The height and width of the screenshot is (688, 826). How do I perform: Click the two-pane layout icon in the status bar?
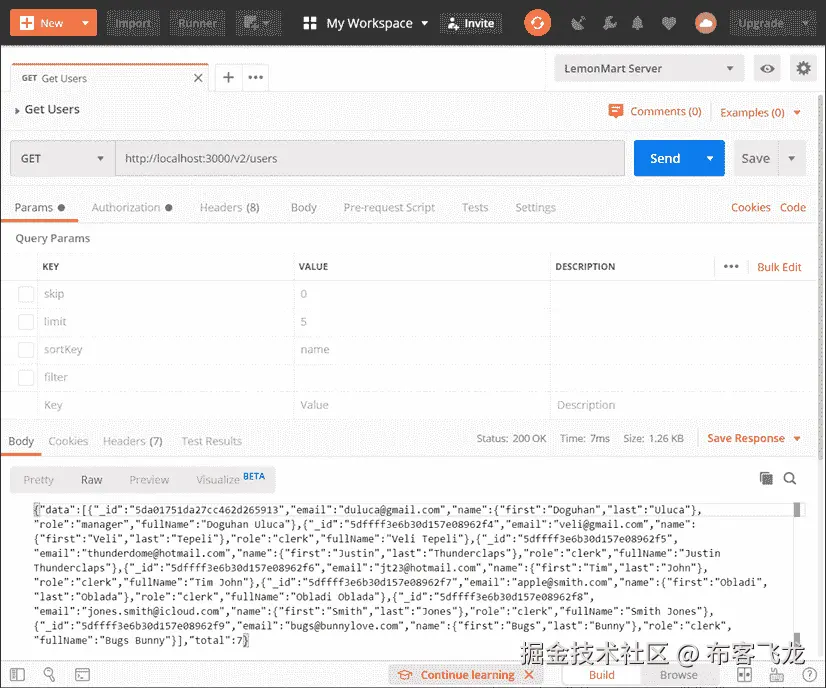pos(744,674)
